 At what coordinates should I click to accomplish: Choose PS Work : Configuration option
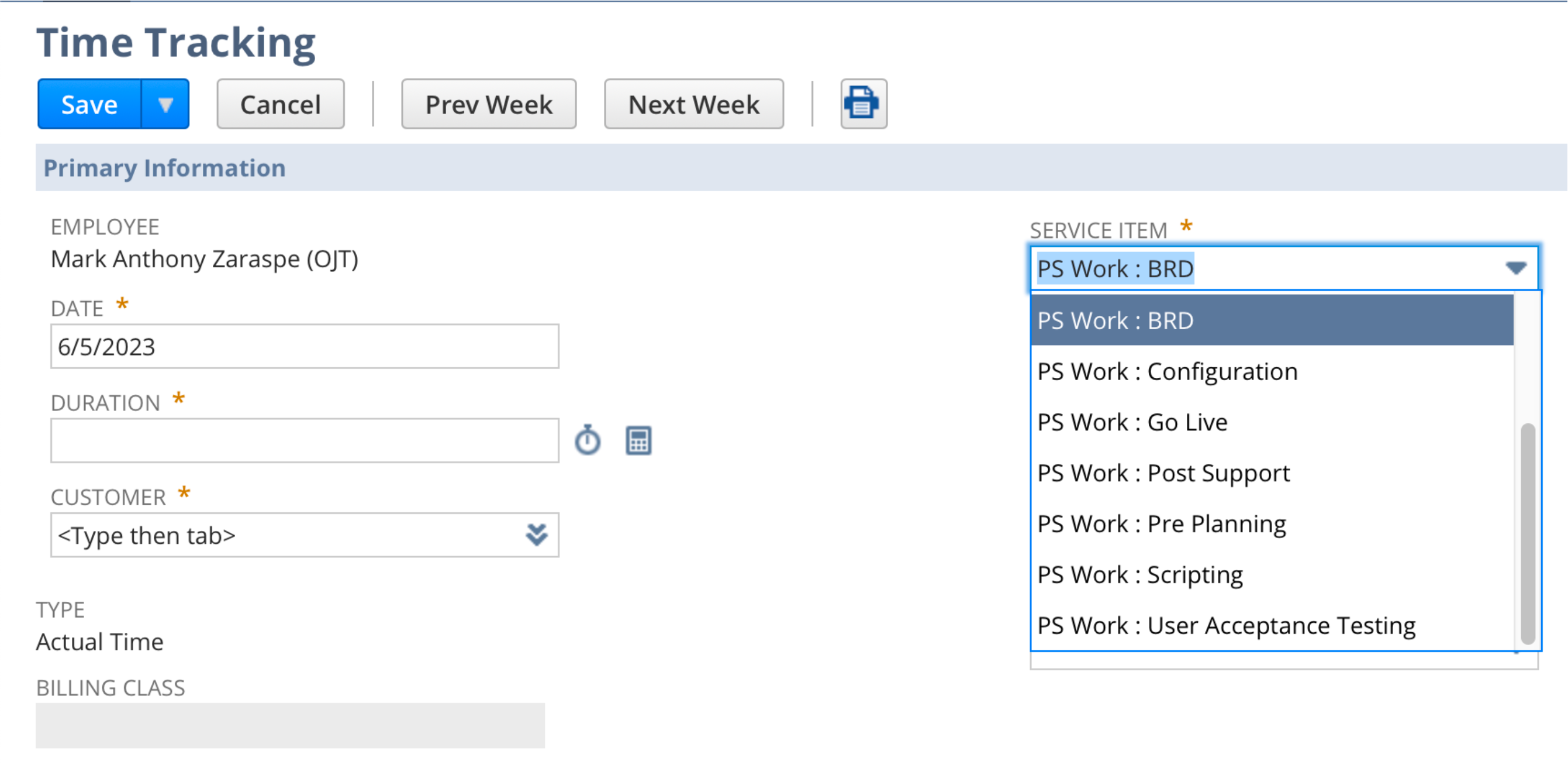click(1272, 371)
